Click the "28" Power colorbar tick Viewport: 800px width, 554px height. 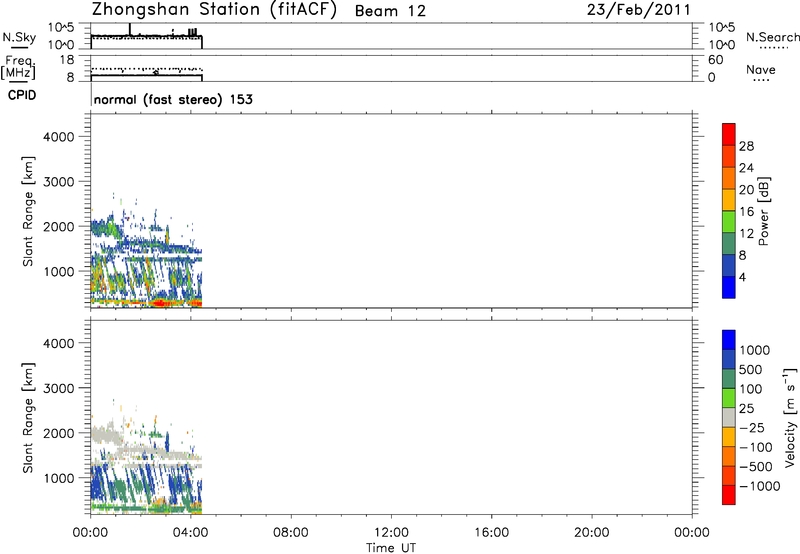[746, 146]
